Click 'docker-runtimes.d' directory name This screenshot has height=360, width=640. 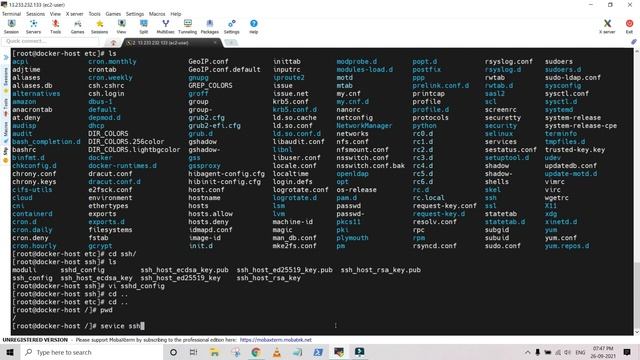click(x=122, y=166)
